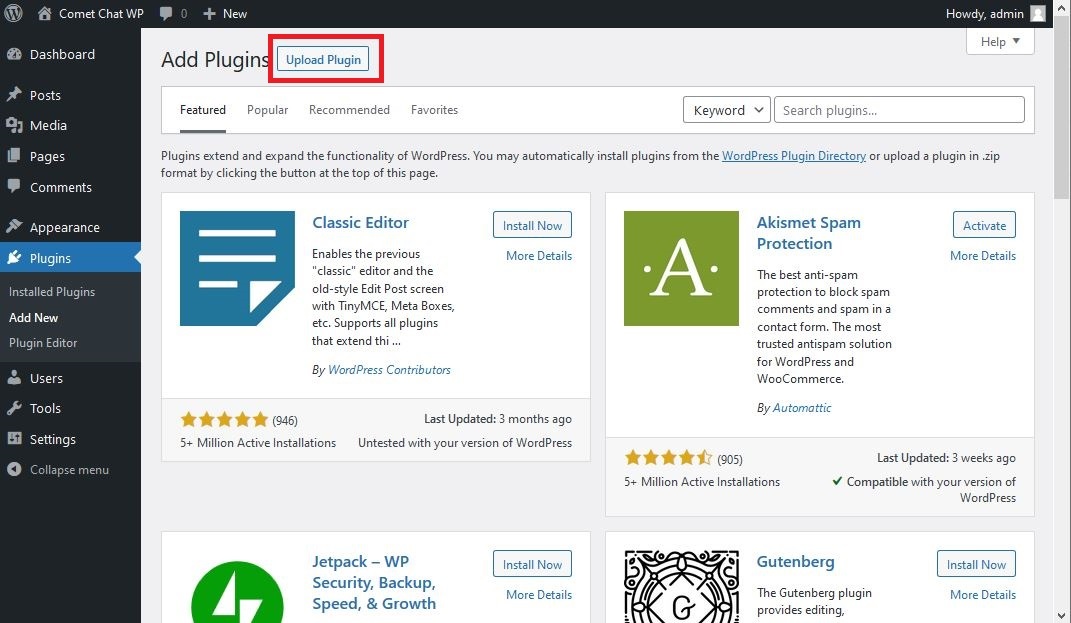Screen dimensions: 1071x623
Task: Open the WordPress Plugin Directory link
Action: point(794,156)
